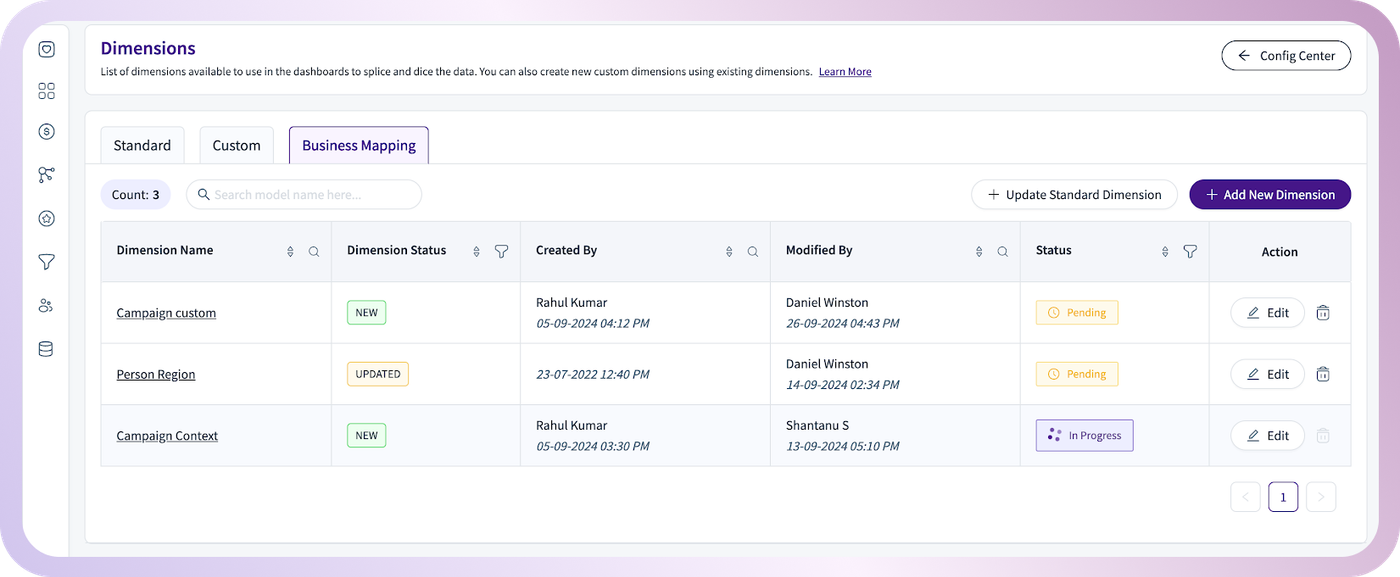This screenshot has width=1400, height=577.
Task: Open Campaign Context dimension link
Action: 167,436
